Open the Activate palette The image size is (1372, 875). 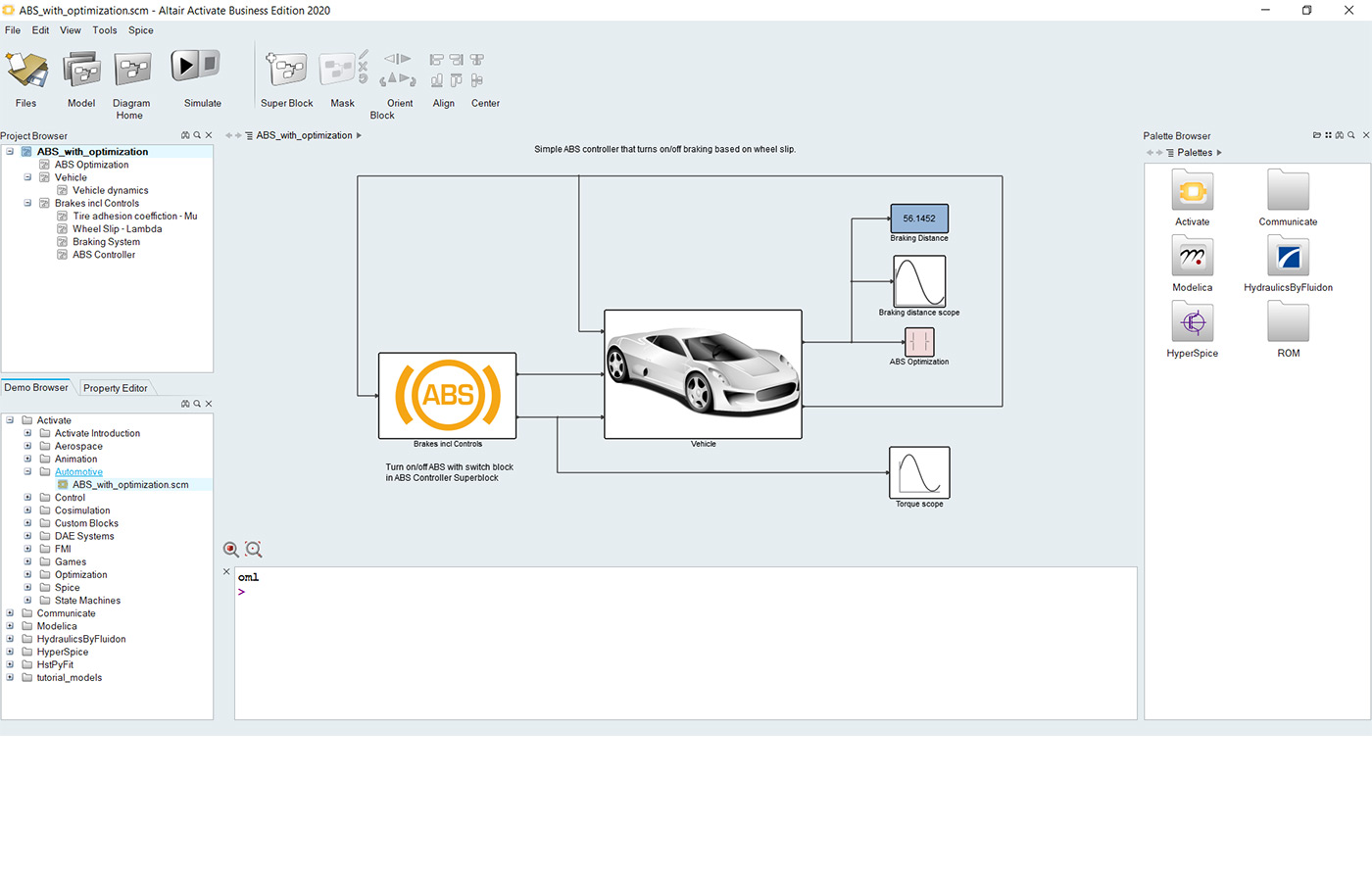[x=1193, y=191]
